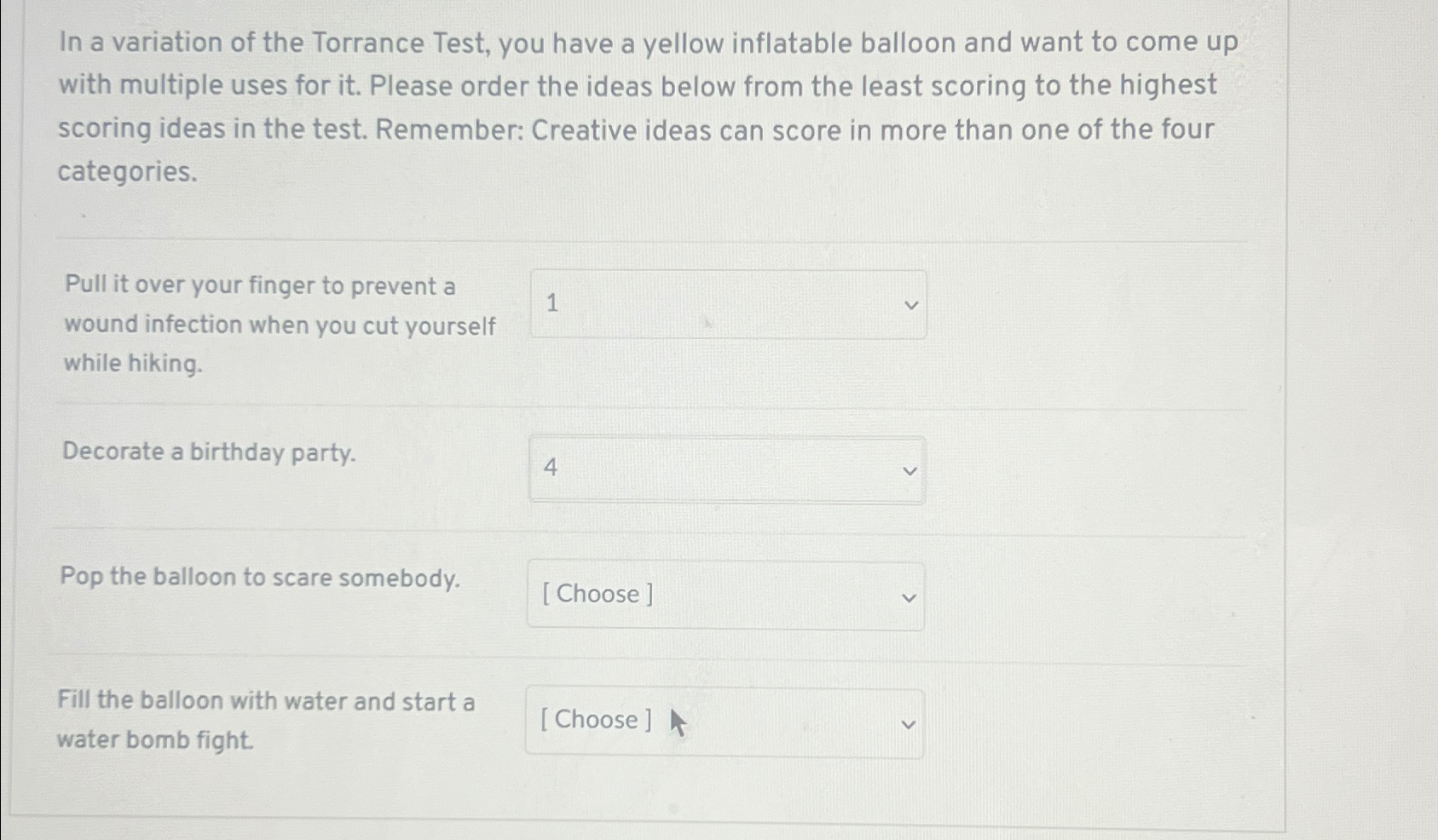The image size is (1438, 840).
Task: Click the arrow icon for the birthday party ranking
Action: tap(911, 469)
